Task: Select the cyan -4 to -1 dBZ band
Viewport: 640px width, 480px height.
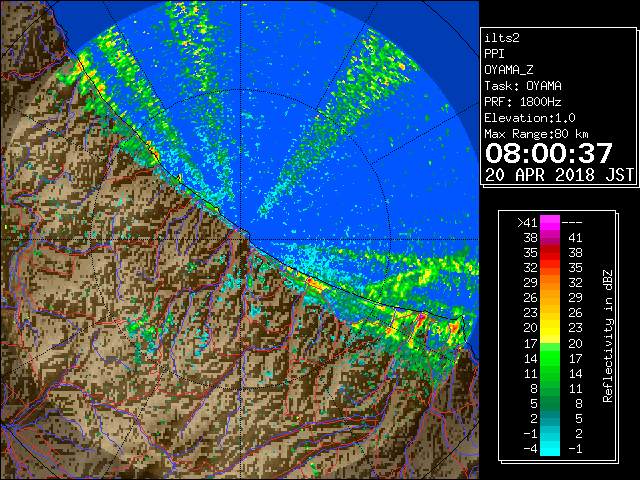Action: pos(550,448)
